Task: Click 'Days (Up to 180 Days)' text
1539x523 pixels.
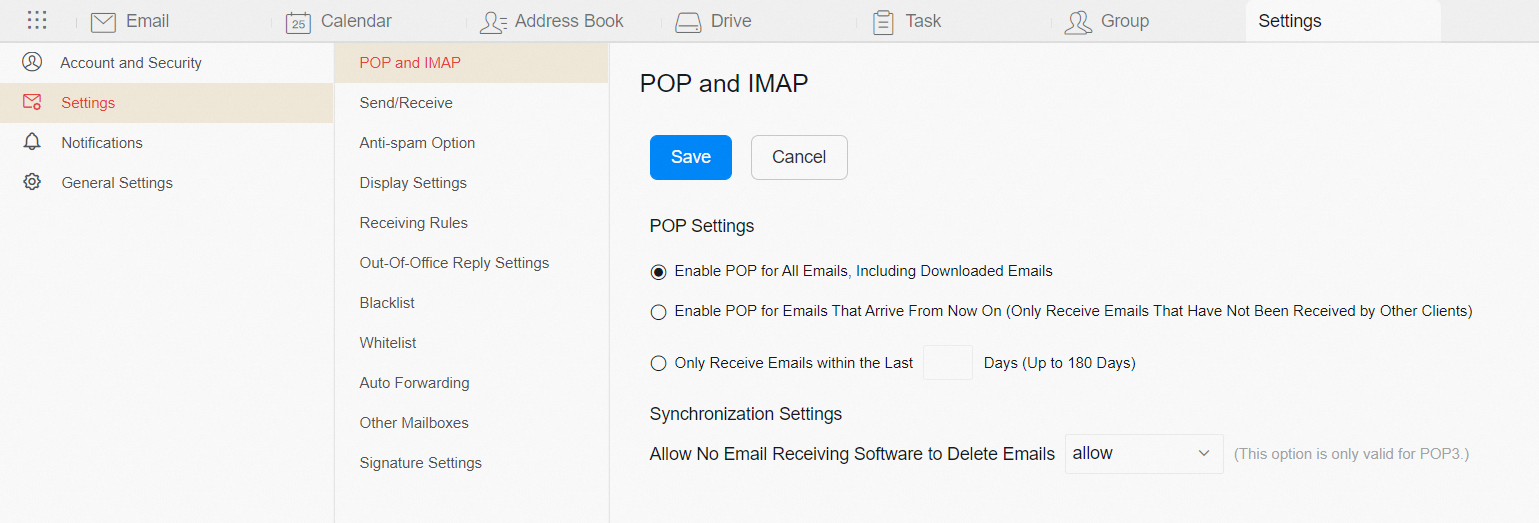Action: coord(1060,363)
